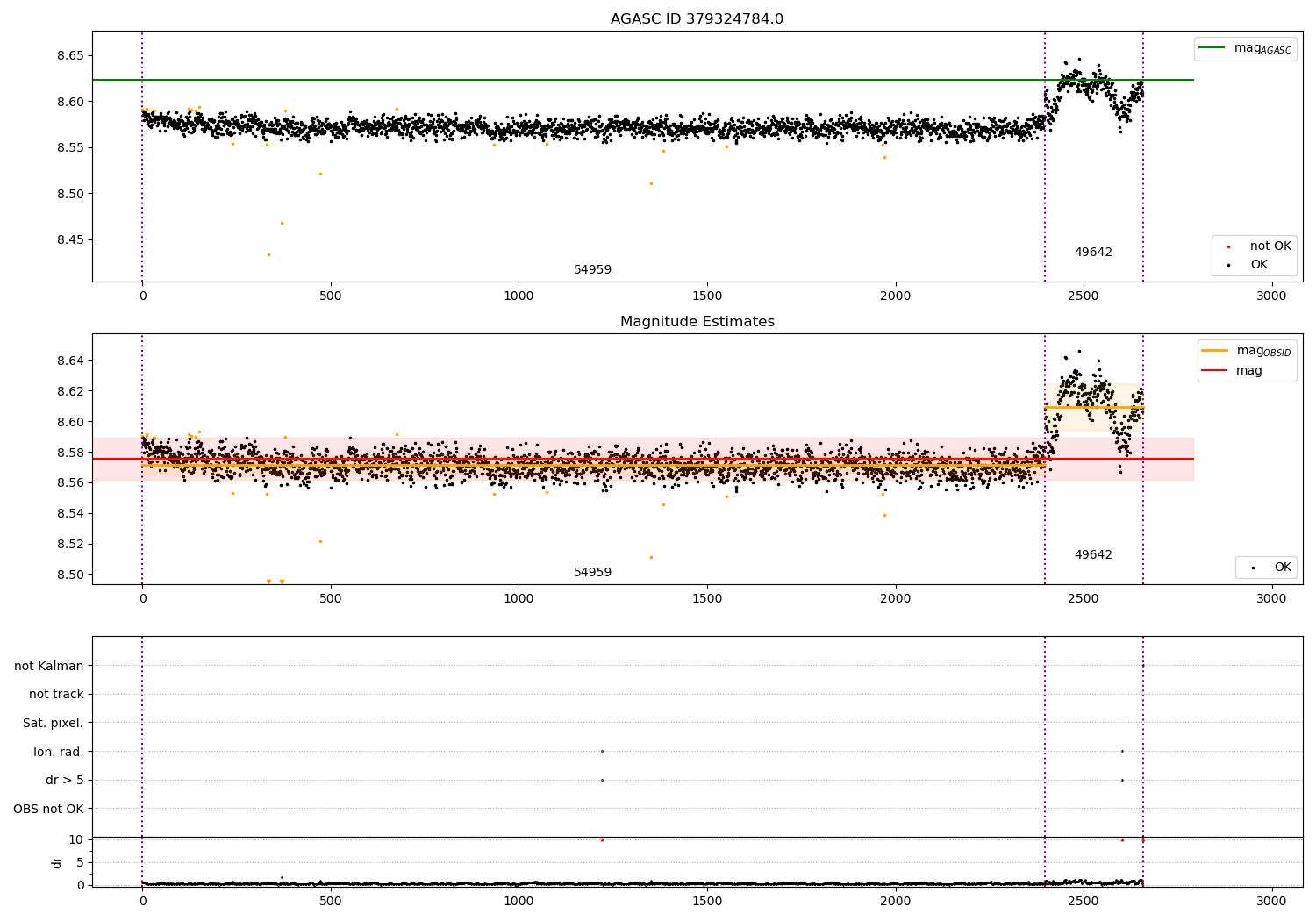Click the 49642 annotation in Magnitude Estimates plot

1093,555
